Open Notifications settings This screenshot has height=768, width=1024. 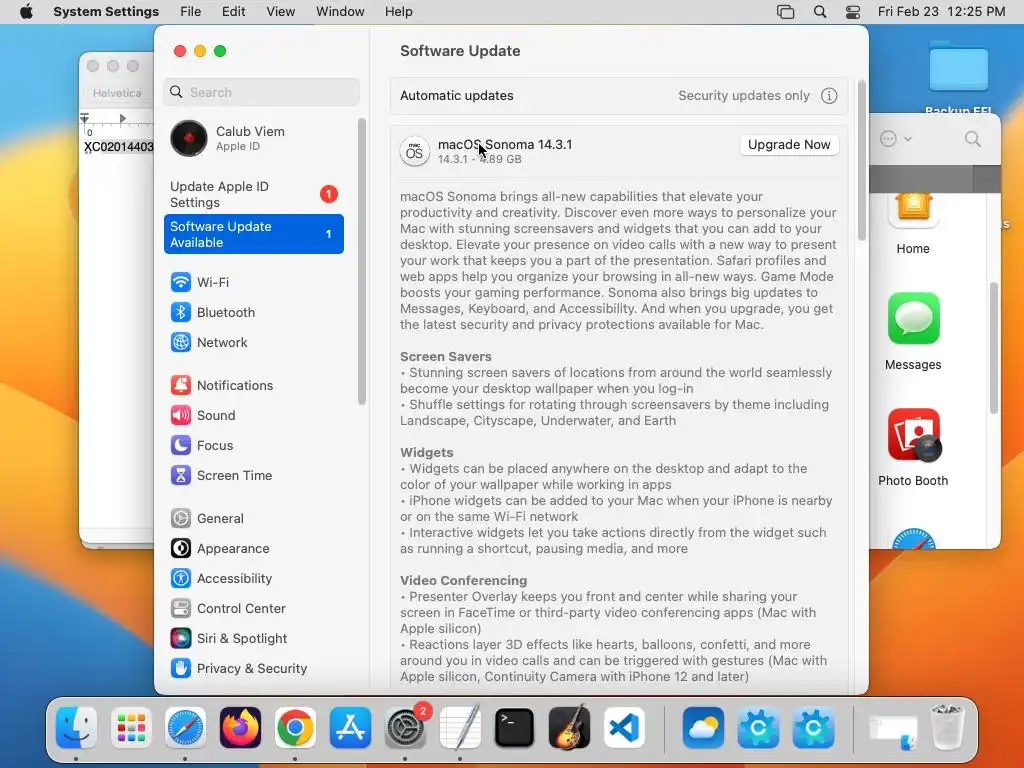(253, 385)
